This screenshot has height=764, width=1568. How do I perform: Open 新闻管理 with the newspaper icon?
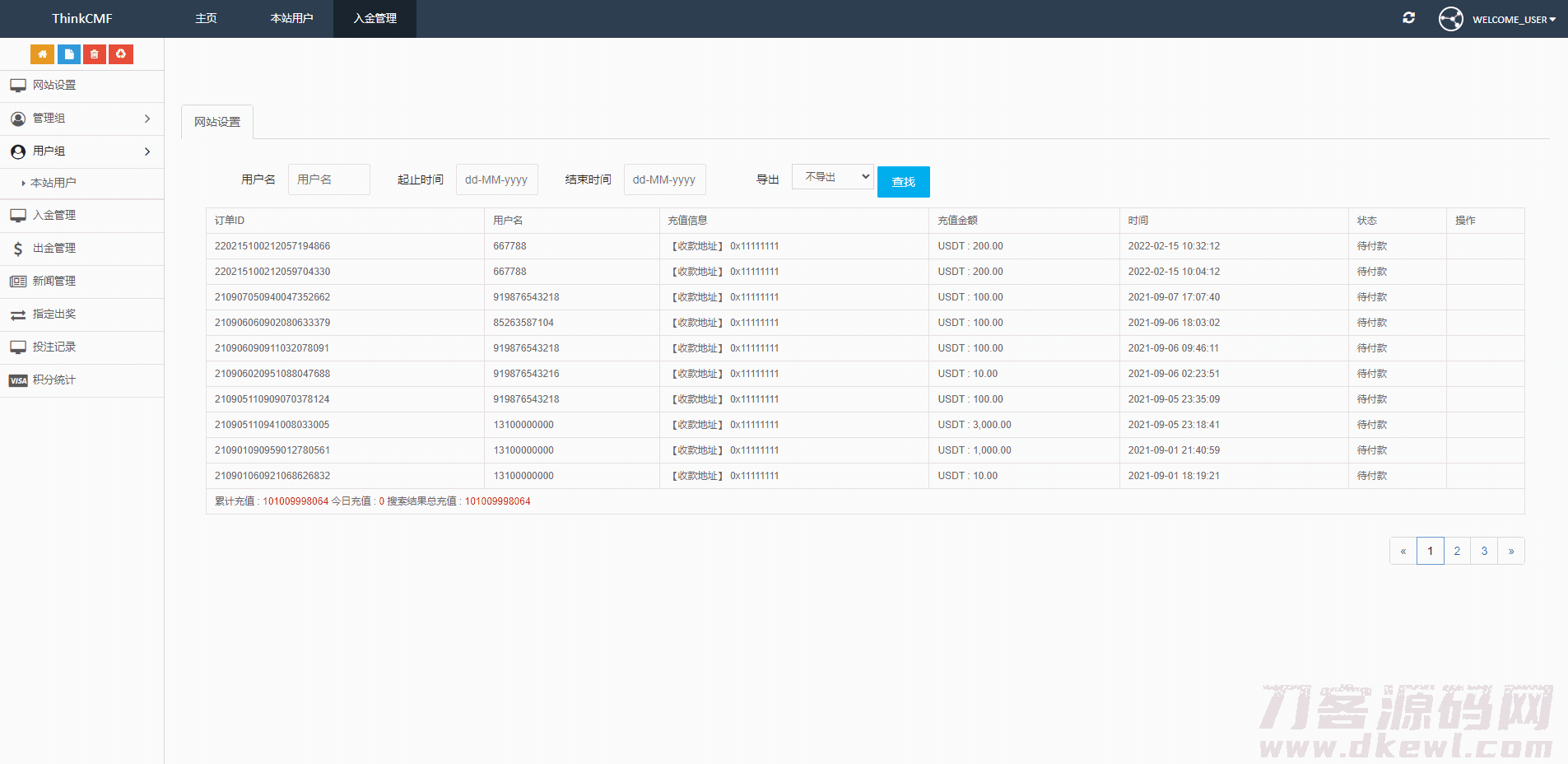(x=54, y=282)
